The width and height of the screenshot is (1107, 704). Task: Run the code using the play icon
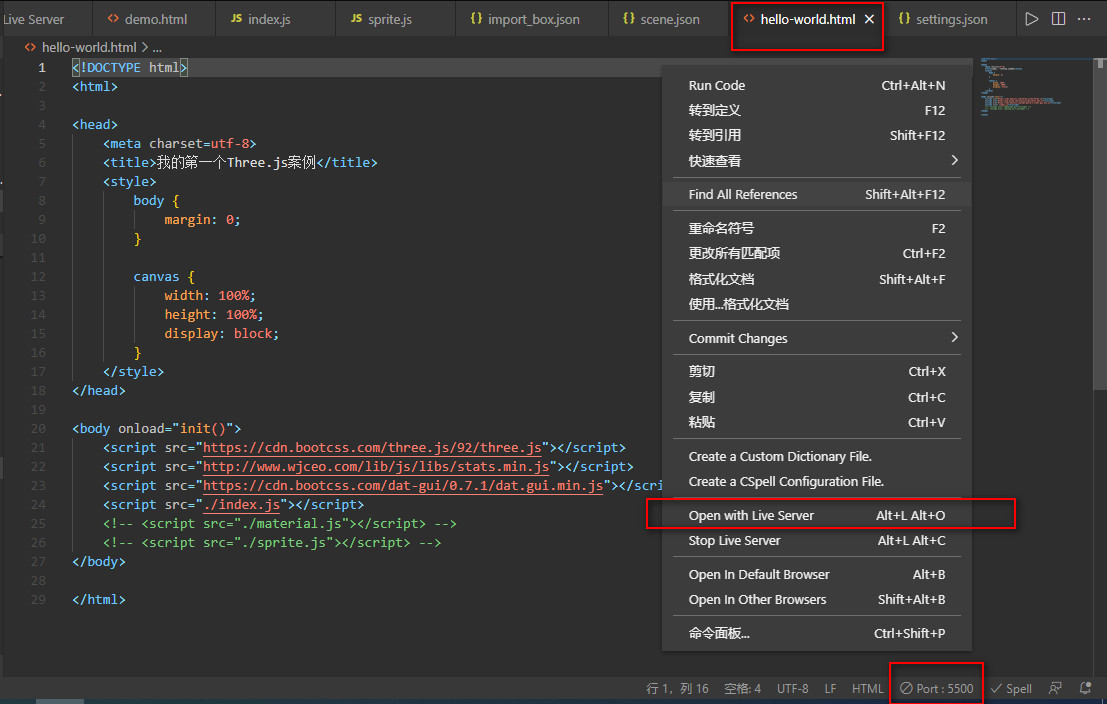(x=1031, y=17)
